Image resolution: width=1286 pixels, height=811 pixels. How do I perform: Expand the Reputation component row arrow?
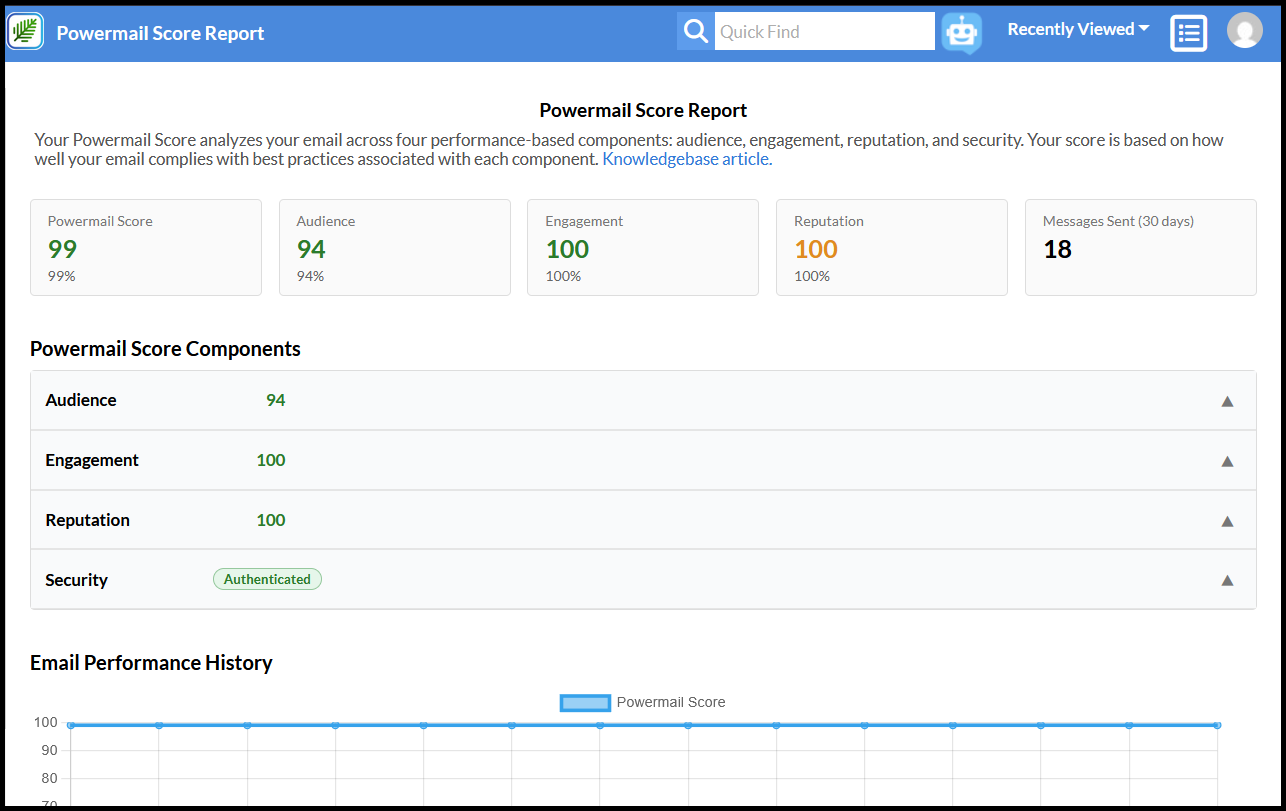coord(1227,521)
